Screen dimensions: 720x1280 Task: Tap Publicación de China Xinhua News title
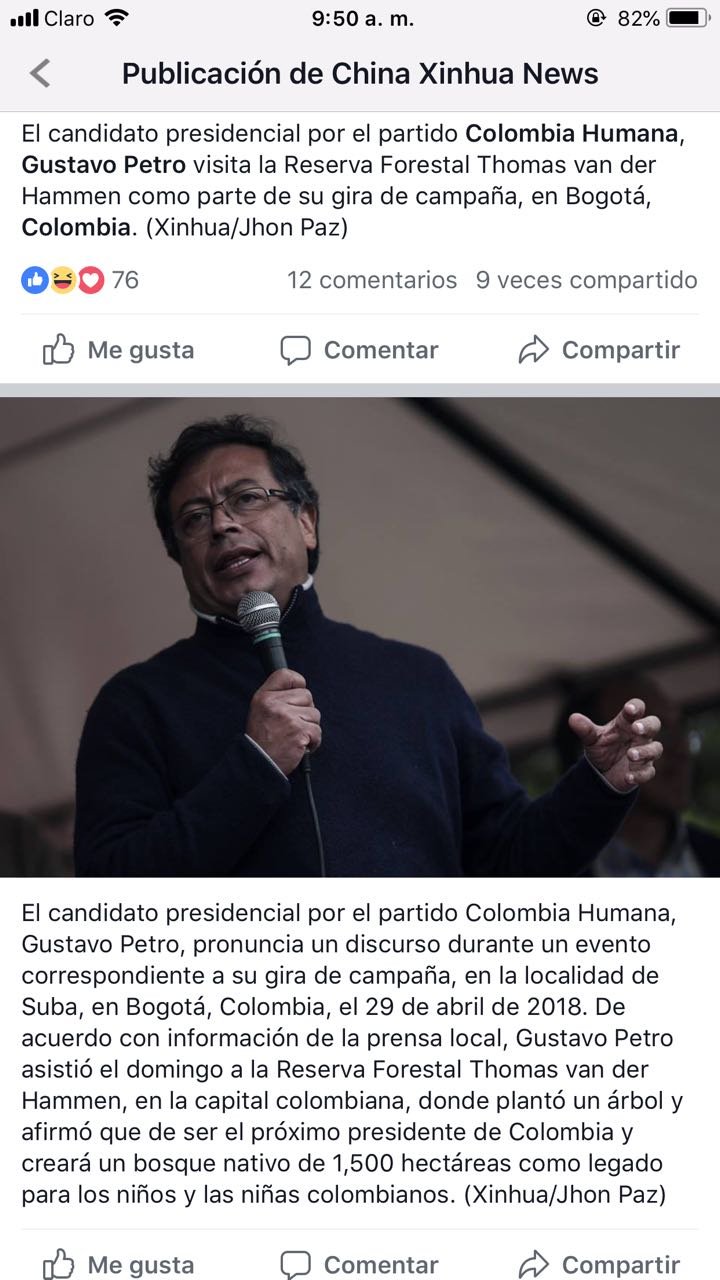360,74
